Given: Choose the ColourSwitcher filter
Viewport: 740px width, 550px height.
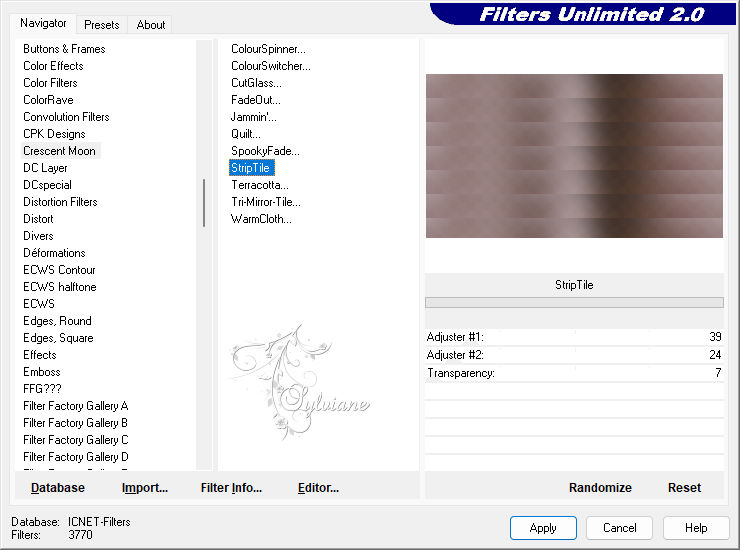Looking at the screenshot, I should [271, 66].
